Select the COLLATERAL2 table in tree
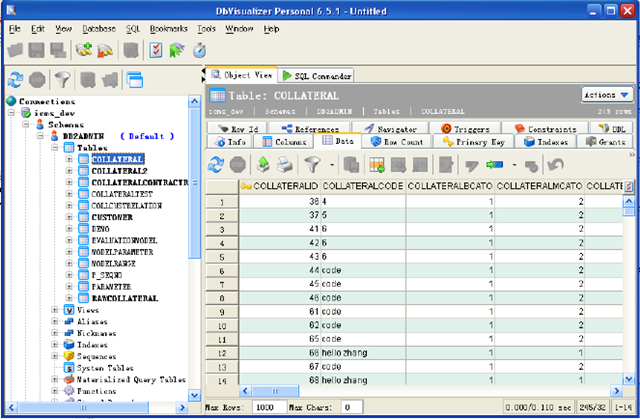This screenshot has height=419, width=640. [119, 171]
